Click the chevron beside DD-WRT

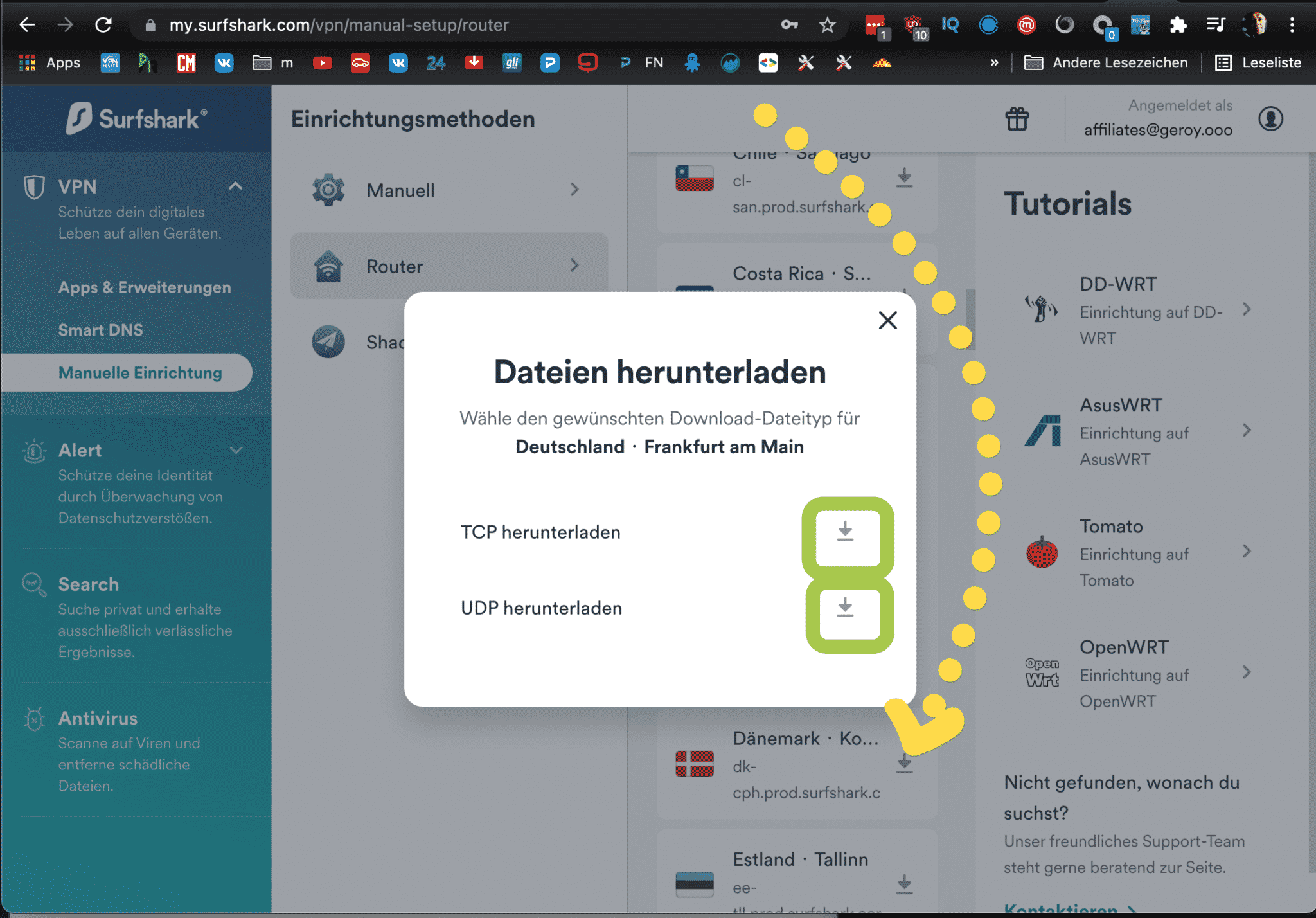1247,309
